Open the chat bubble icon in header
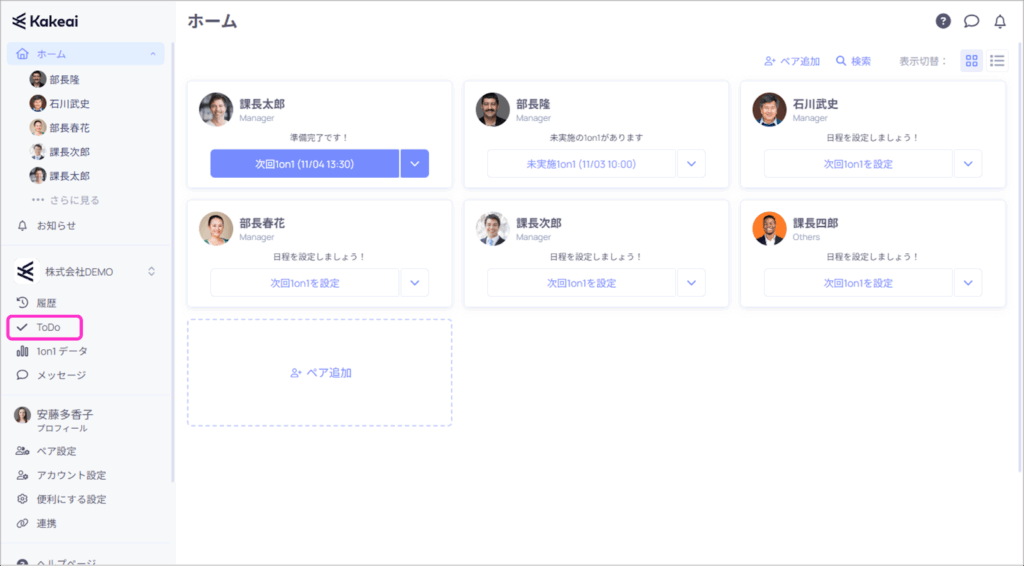The height and width of the screenshot is (566, 1024). coord(971,21)
